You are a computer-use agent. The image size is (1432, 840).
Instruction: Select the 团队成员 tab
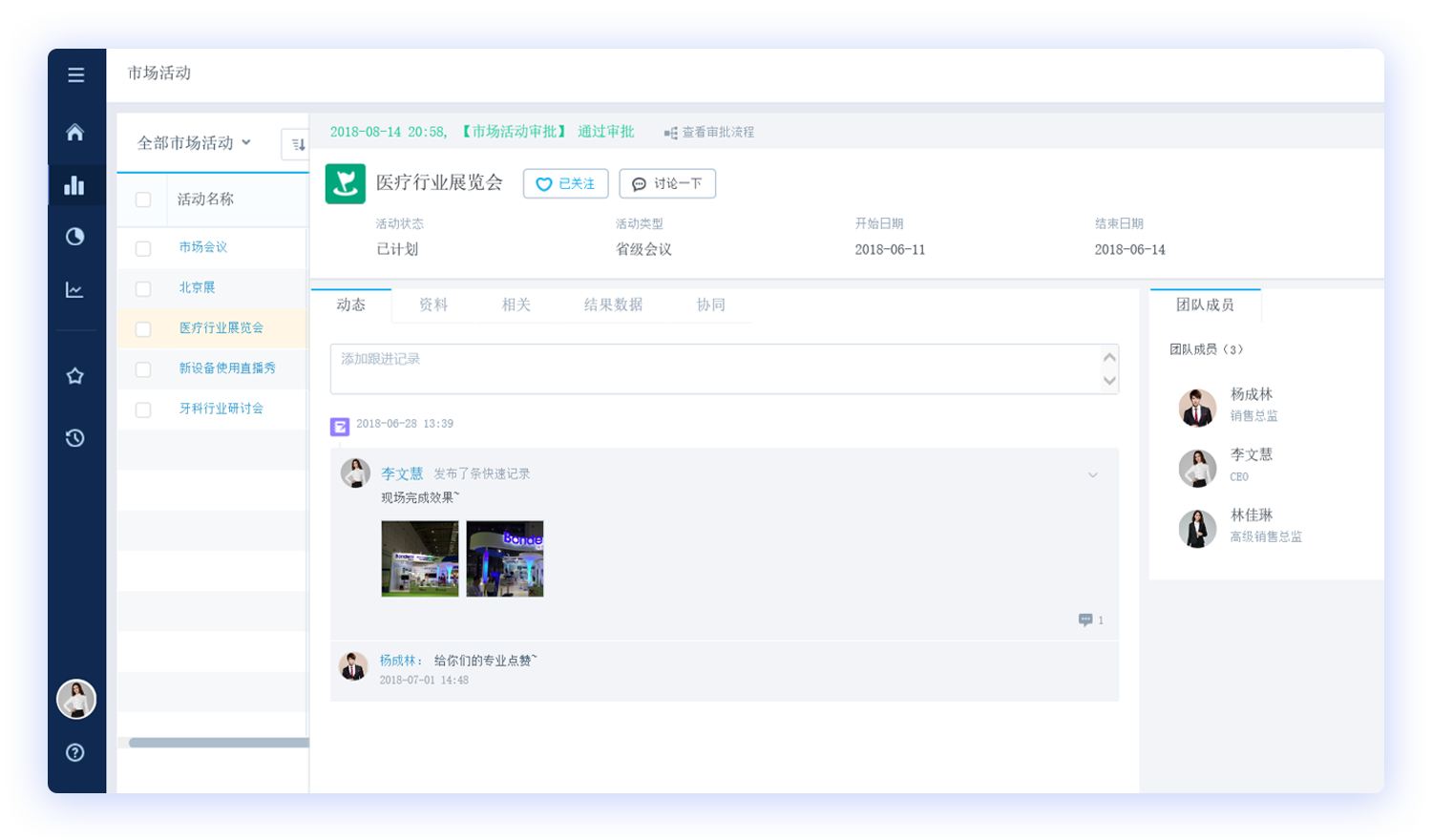(x=1205, y=304)
